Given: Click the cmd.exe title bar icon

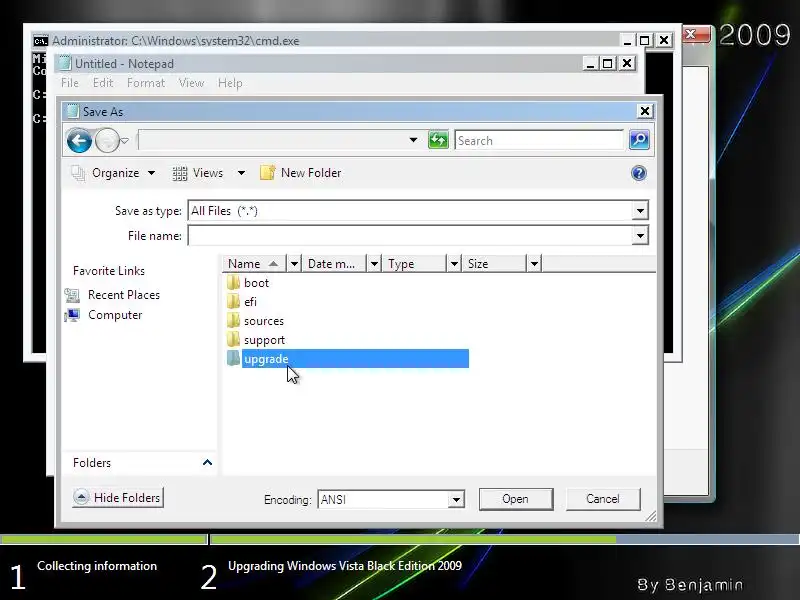Looking at the screenshot, I should click(41, 41).
